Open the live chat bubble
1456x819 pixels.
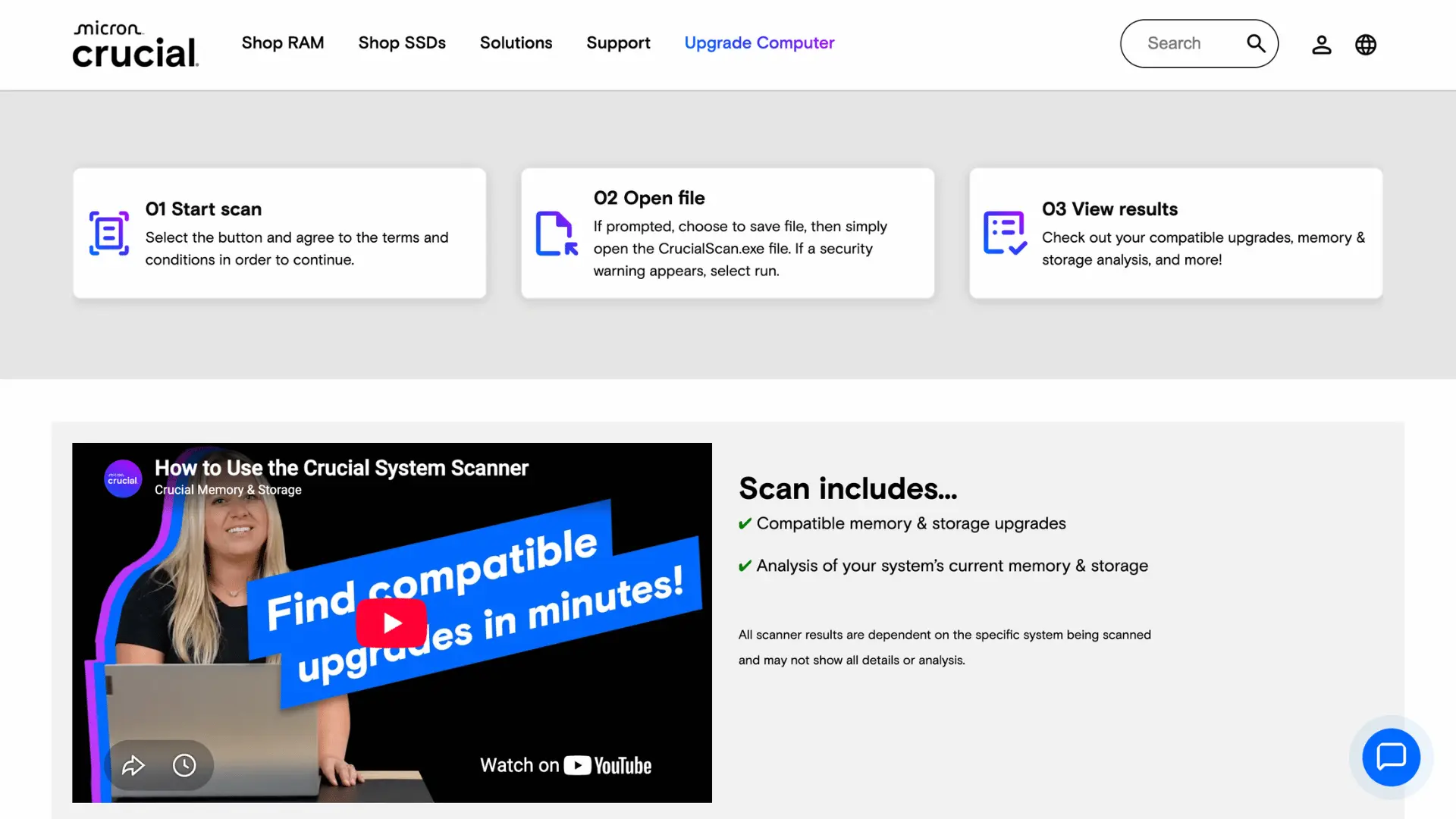tap(1391, 757)
